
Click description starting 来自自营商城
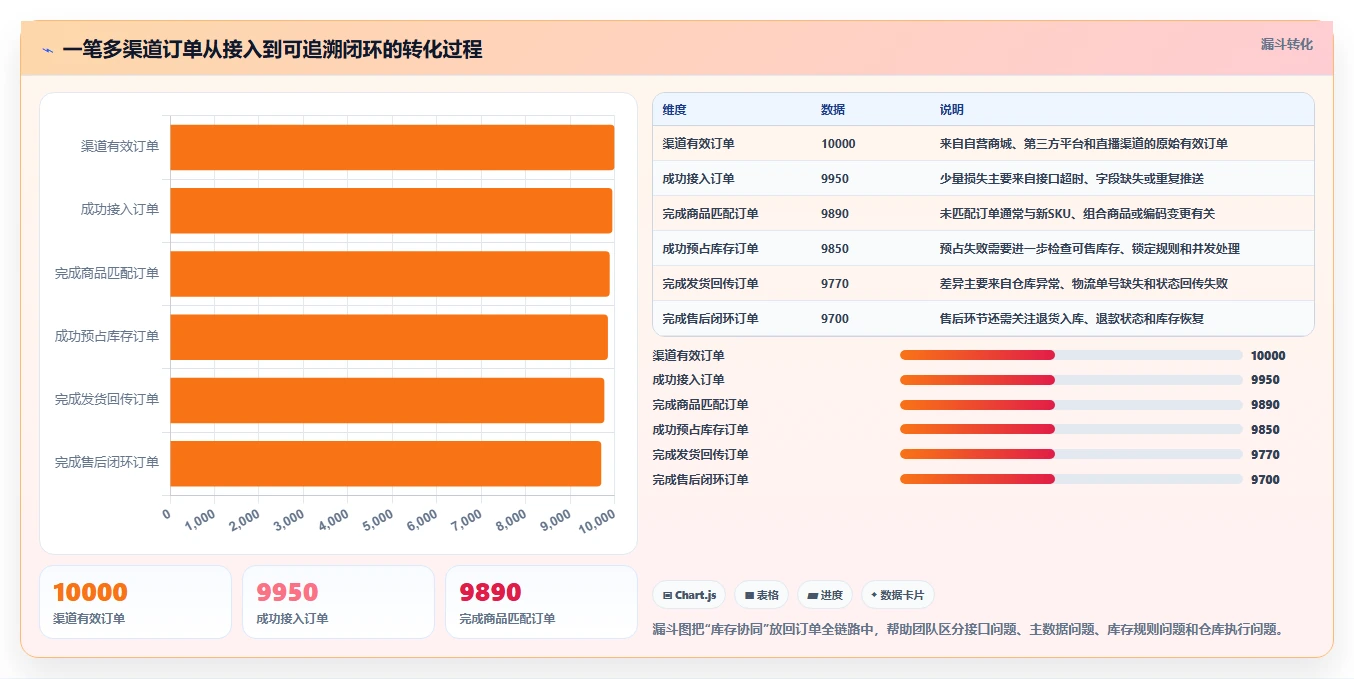coord(1084,144)
